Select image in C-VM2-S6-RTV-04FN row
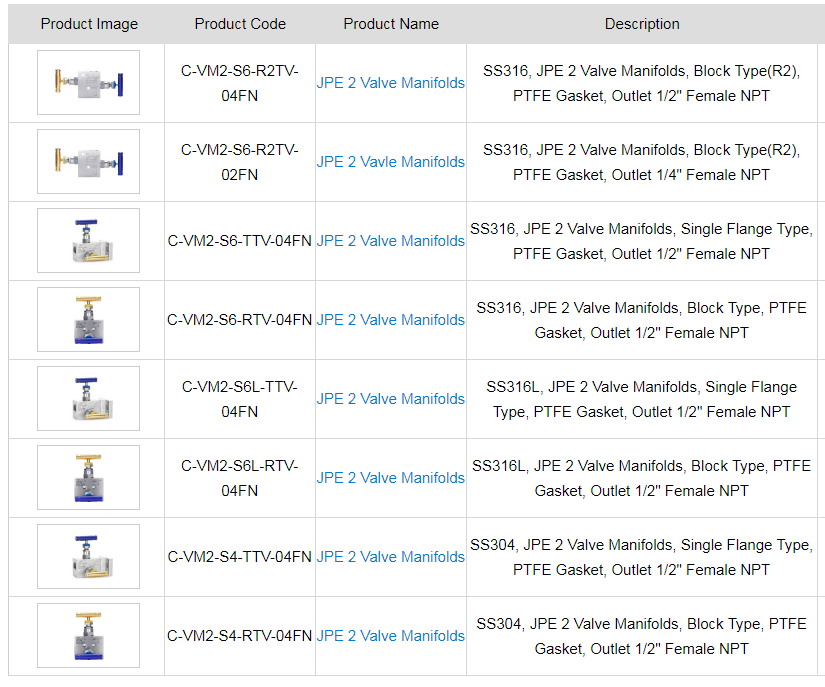Image resolution: width=825 pixels, height=687 pixels. pos(88,320)
